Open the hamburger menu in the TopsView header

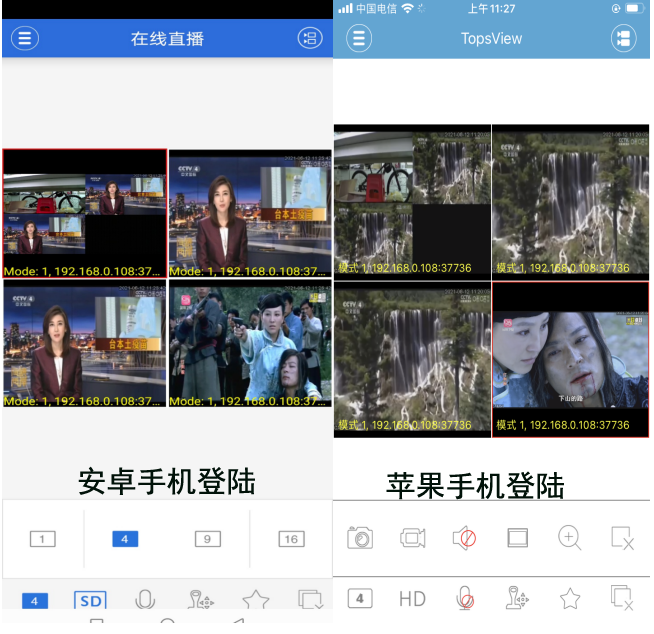click(x=359, y=39)
